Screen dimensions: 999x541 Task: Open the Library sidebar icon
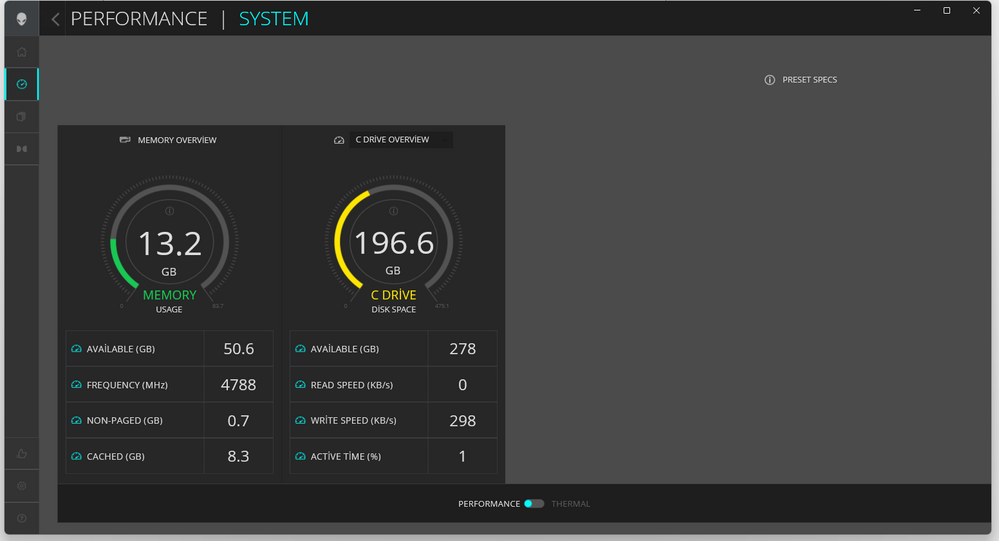pos(21,117)
